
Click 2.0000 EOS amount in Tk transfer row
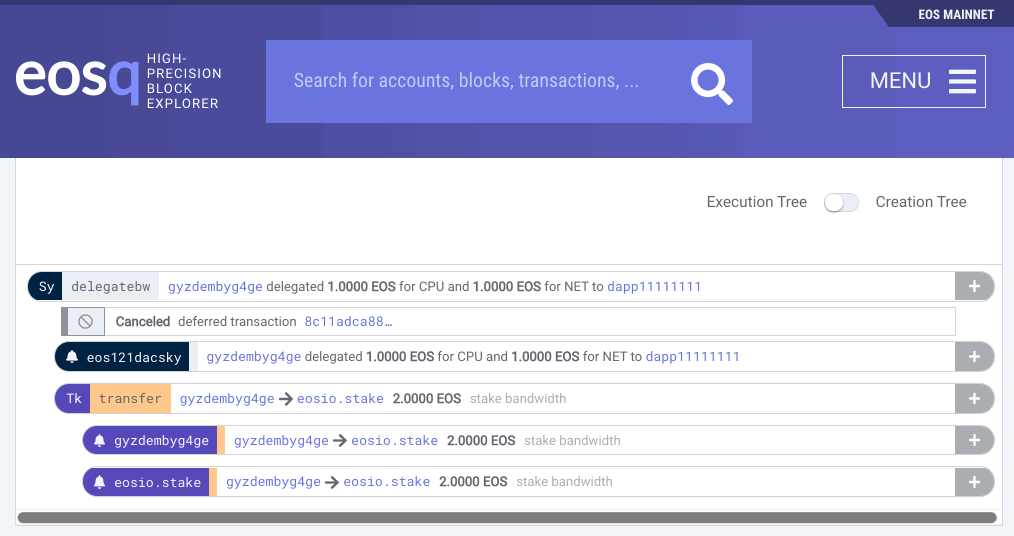tap(427, 398)
